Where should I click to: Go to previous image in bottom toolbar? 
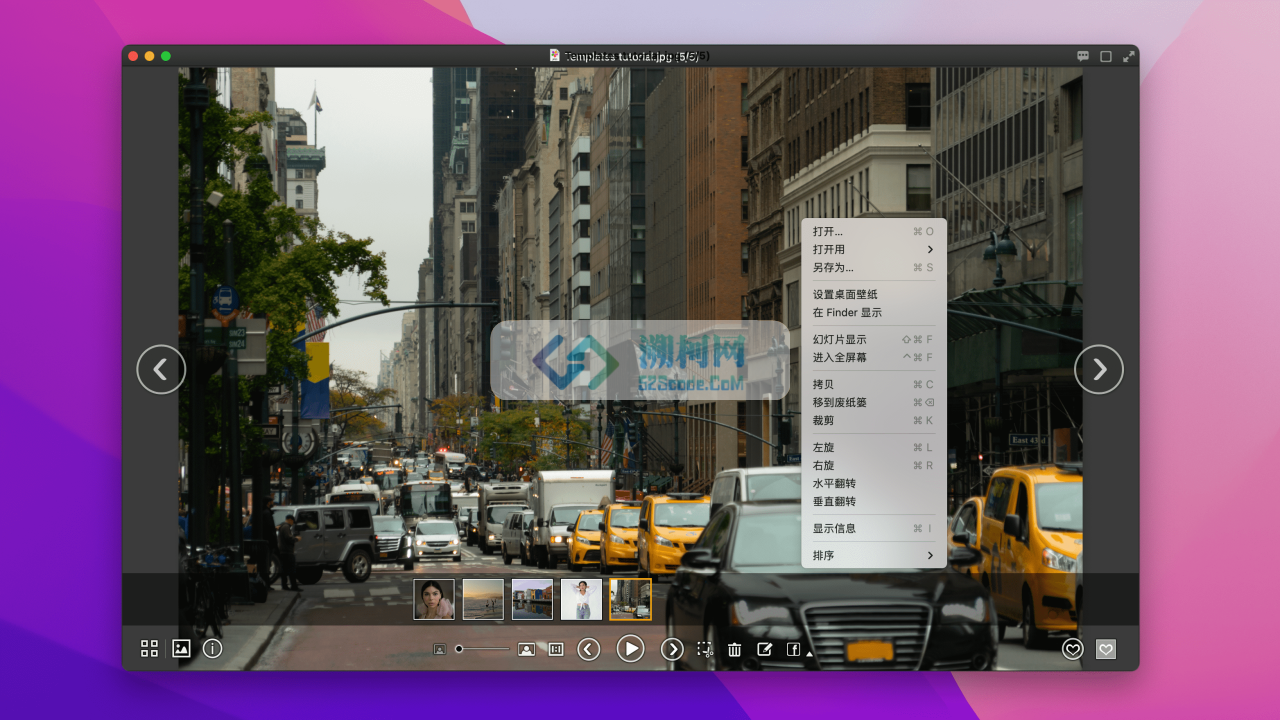tap(589, 649)
